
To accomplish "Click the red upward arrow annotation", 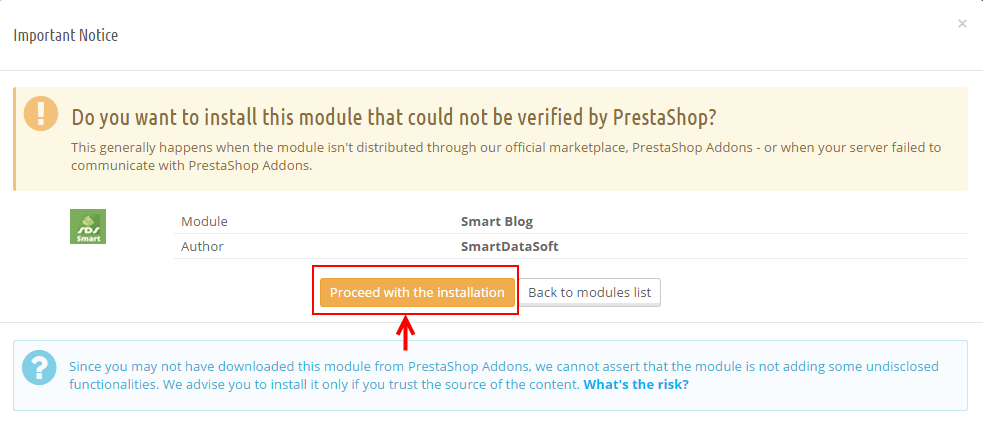I will tap(405, 334).
